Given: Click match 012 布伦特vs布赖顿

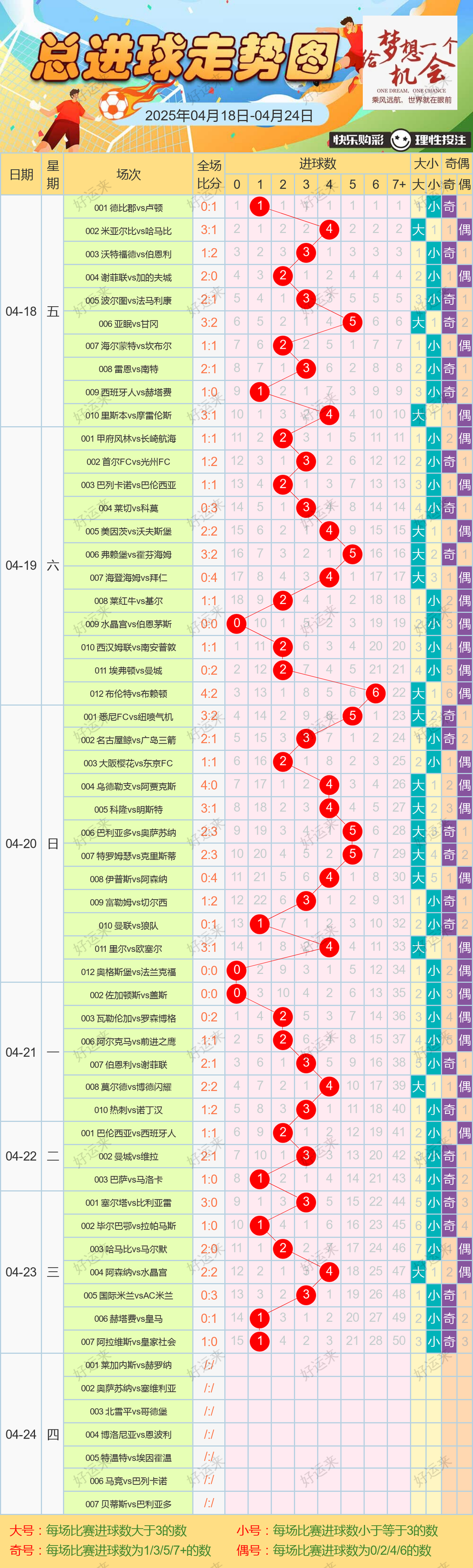Looking at the screenshot, I should coord(129,693).
